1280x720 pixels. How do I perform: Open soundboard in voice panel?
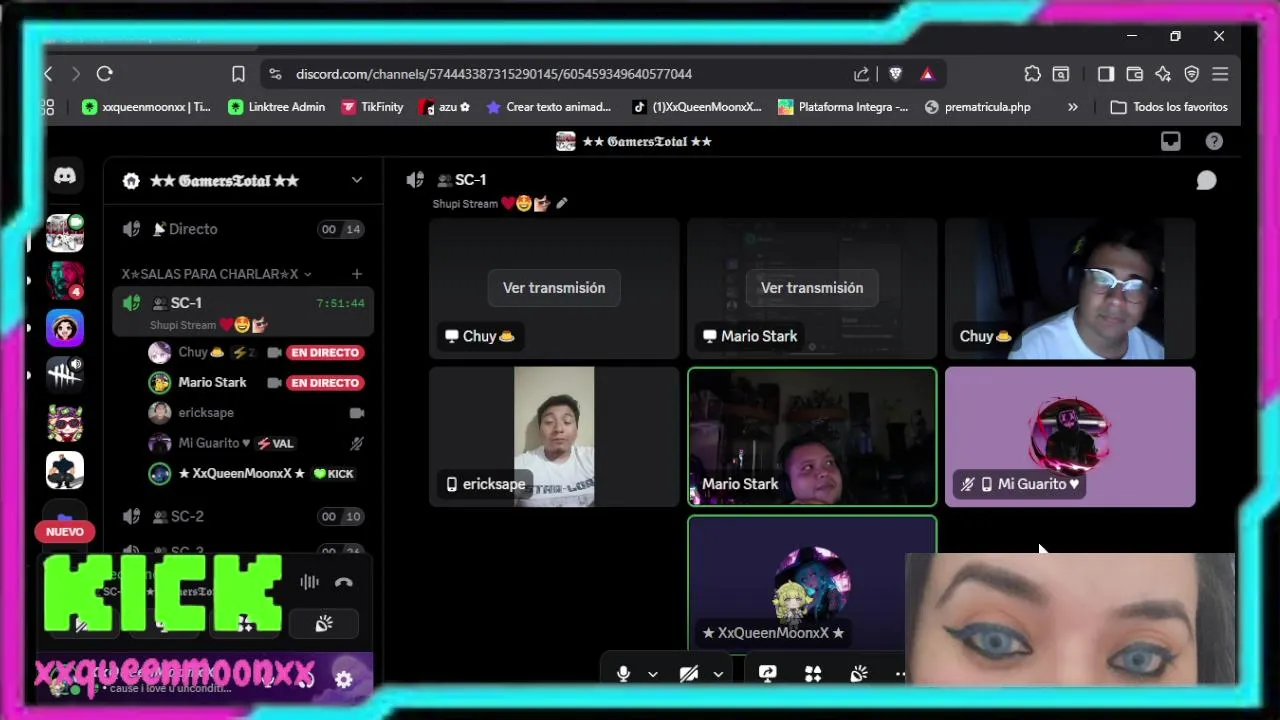(x=324, y=624)
